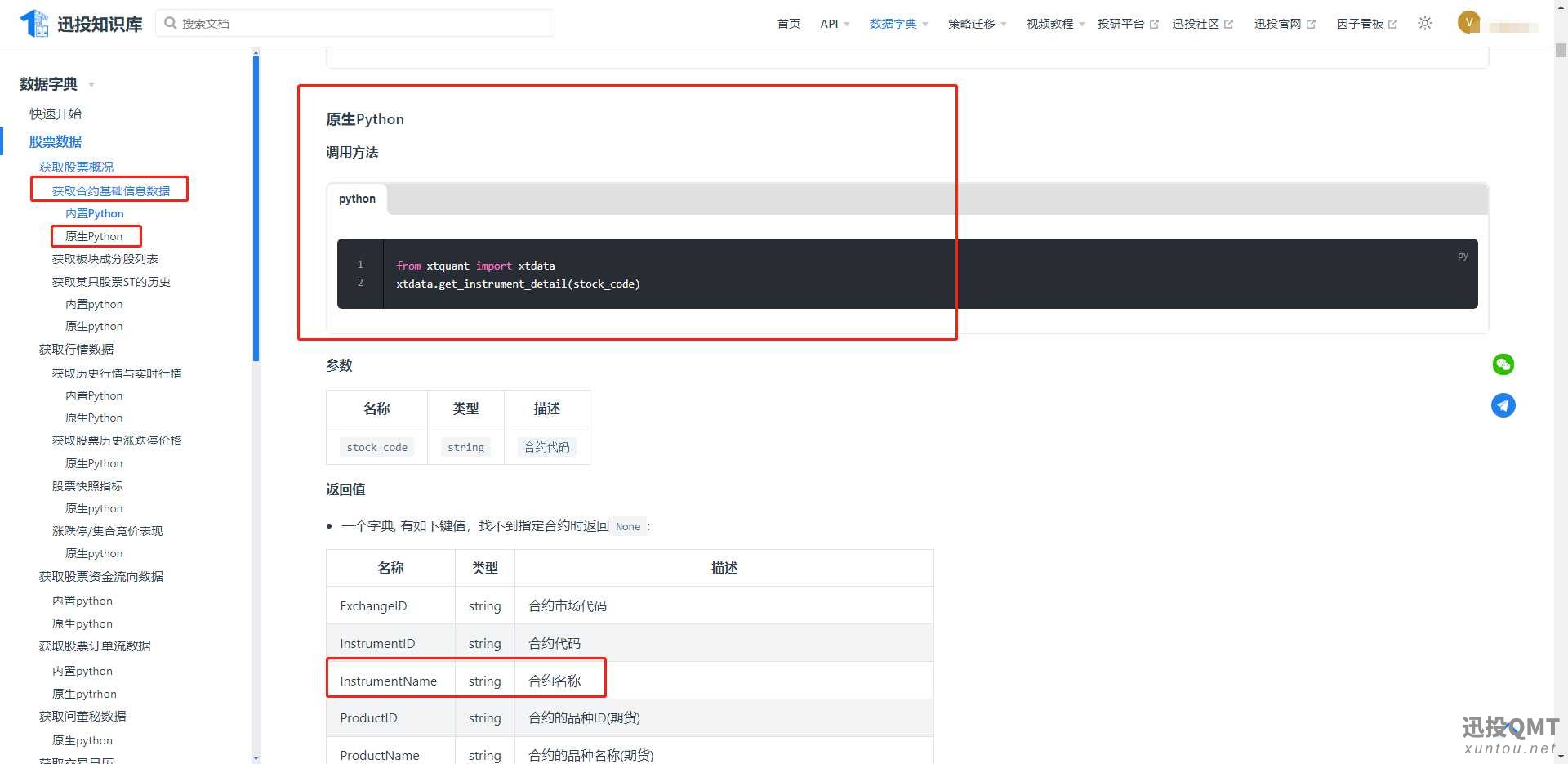This screenshot has width=1568, height=764.
Task: Open 股票快照指标 sidebar item
Action: (87, 486)
